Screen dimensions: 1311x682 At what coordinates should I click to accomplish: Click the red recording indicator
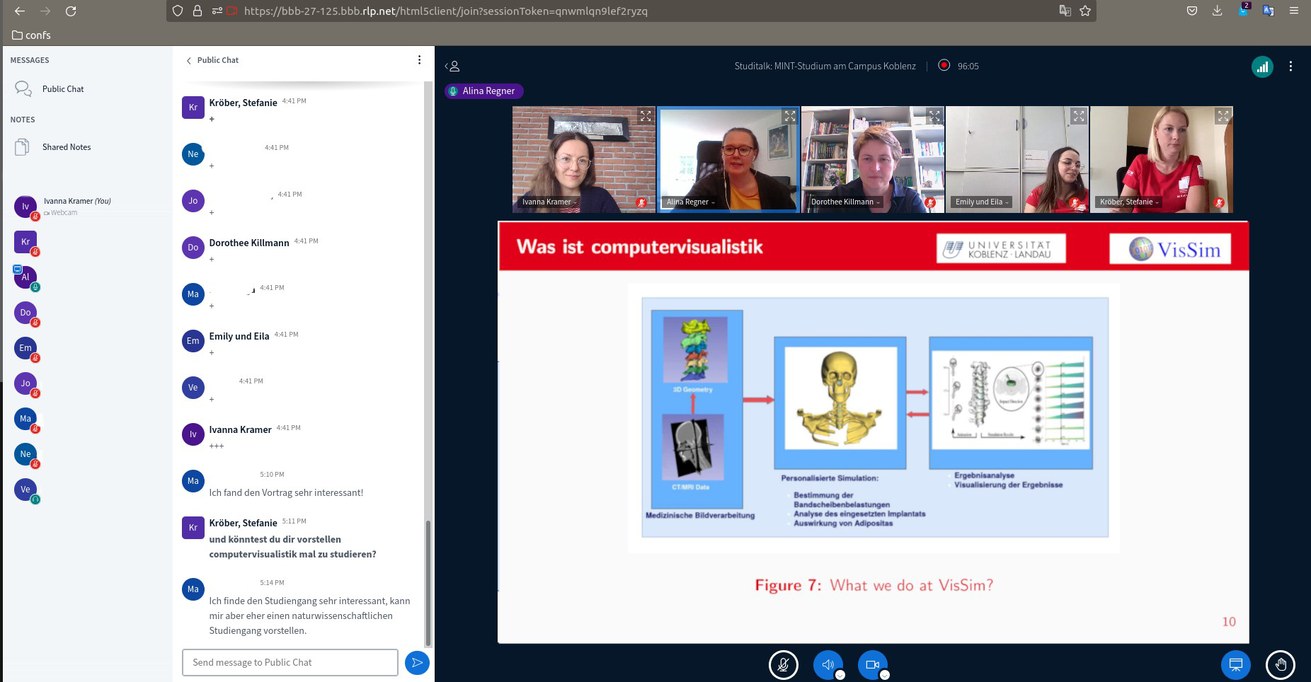(x=943, y=65)
